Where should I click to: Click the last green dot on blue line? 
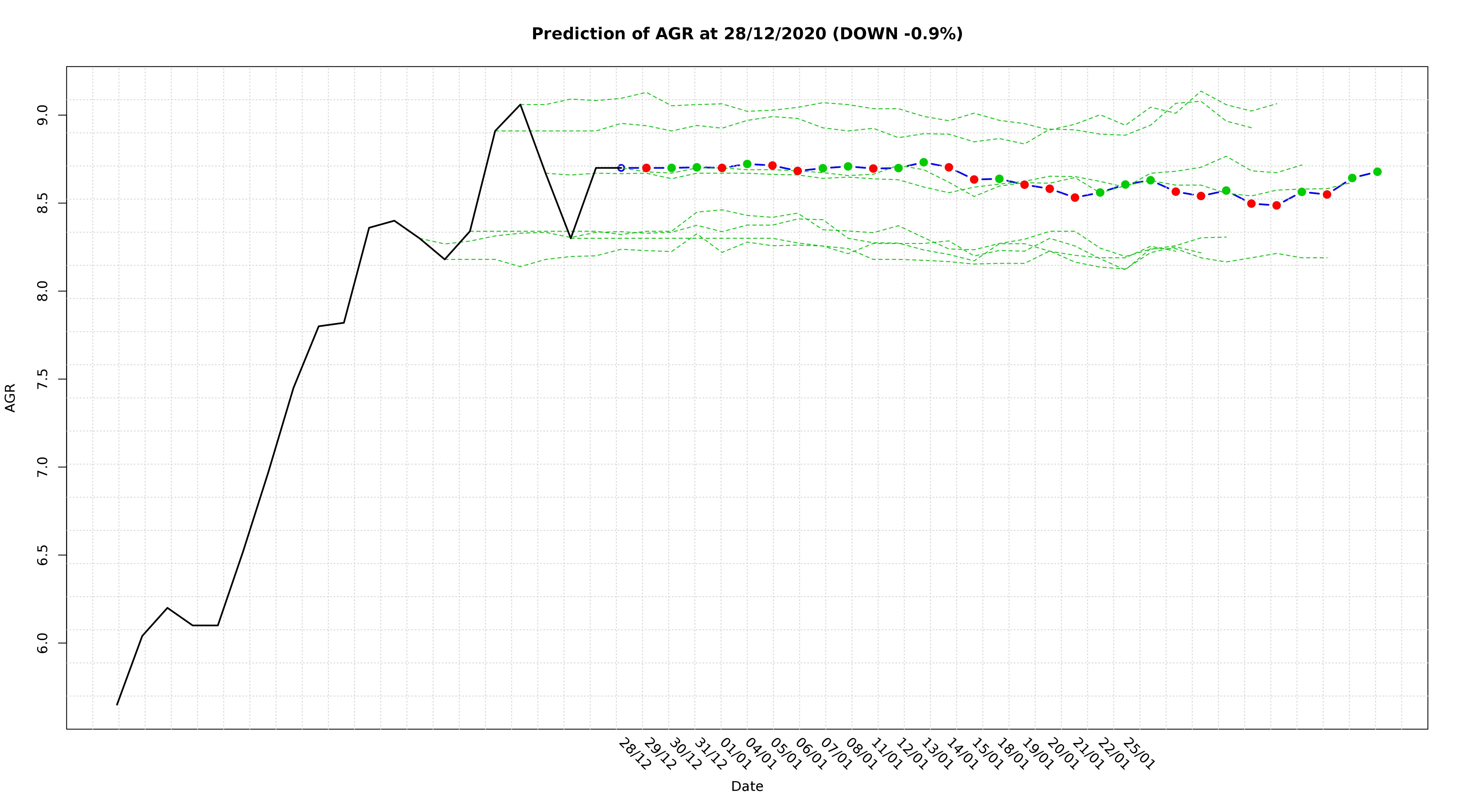[1377, 172]
